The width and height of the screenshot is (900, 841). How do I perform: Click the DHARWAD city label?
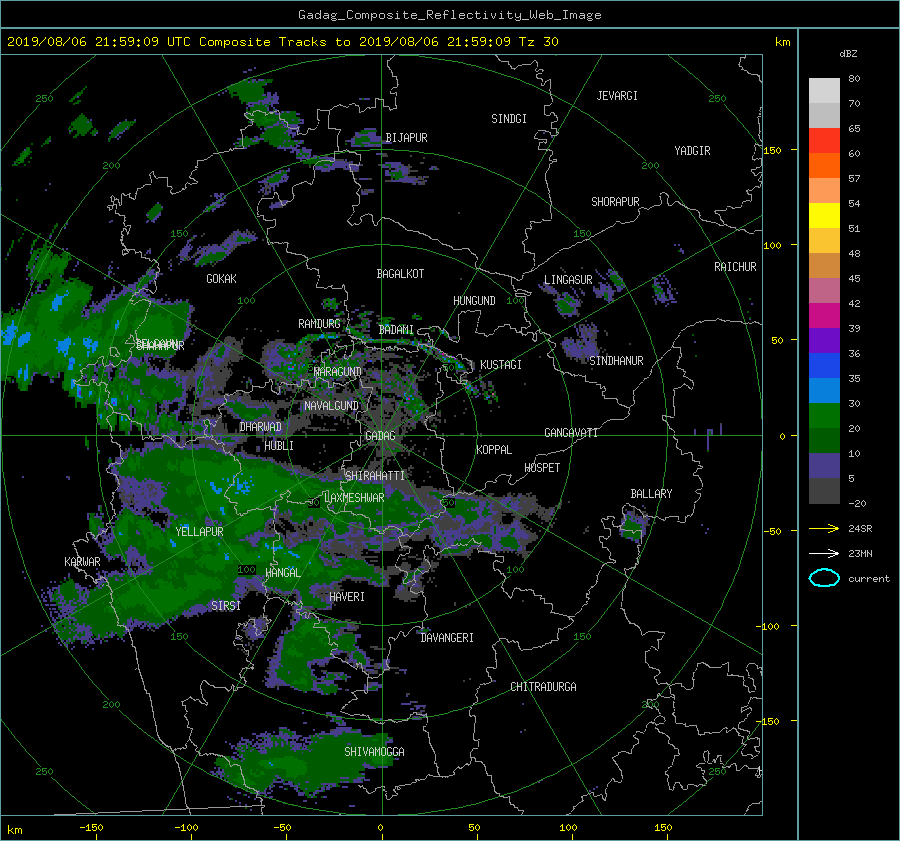pyautogui.click(x=261, y=427)
